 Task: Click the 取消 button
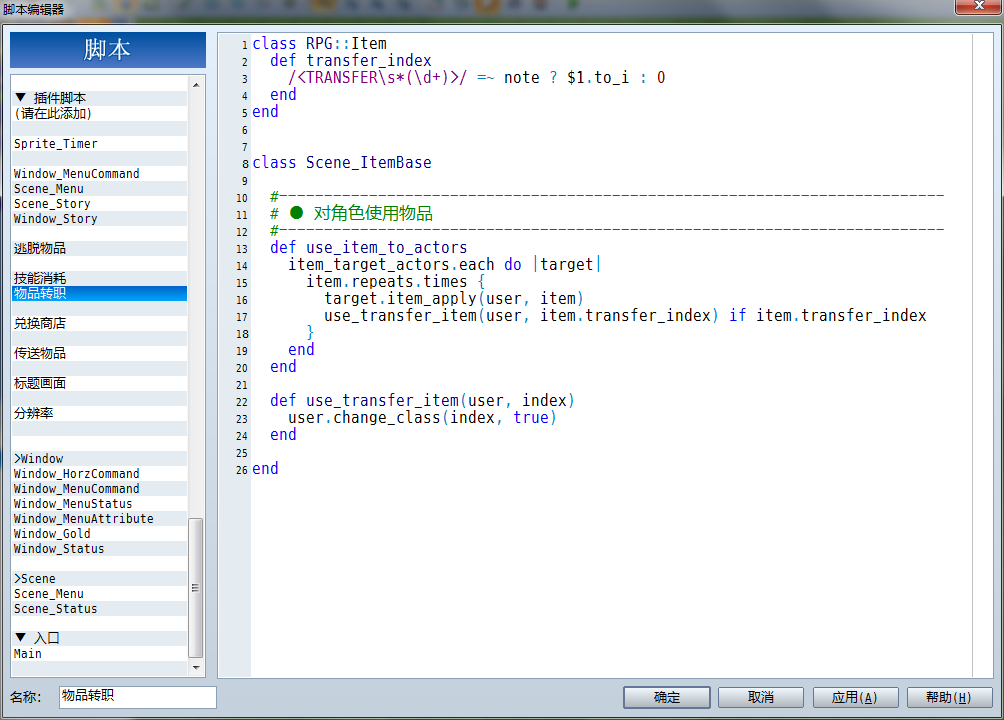(761, 697)
